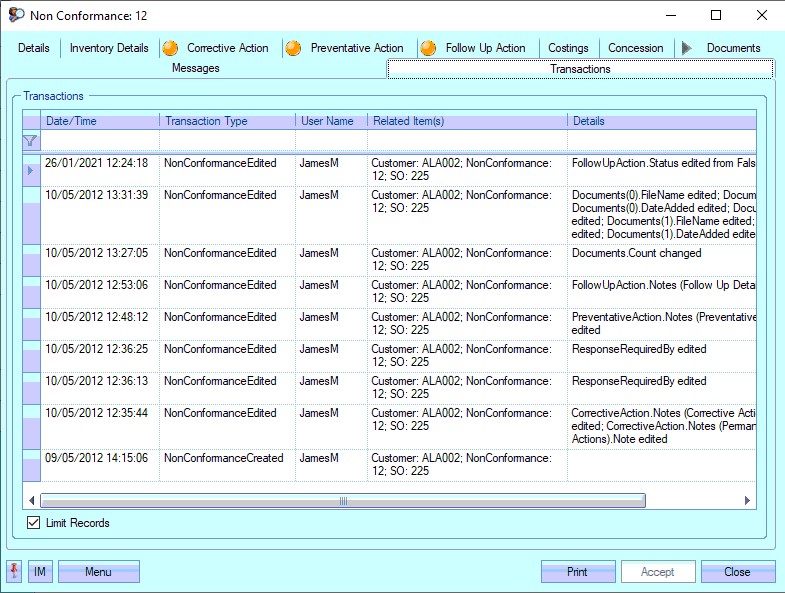The image size is (785, 593).
Task: Click the horizontal scrollbar right arrow
Action: tap(747, 500)
